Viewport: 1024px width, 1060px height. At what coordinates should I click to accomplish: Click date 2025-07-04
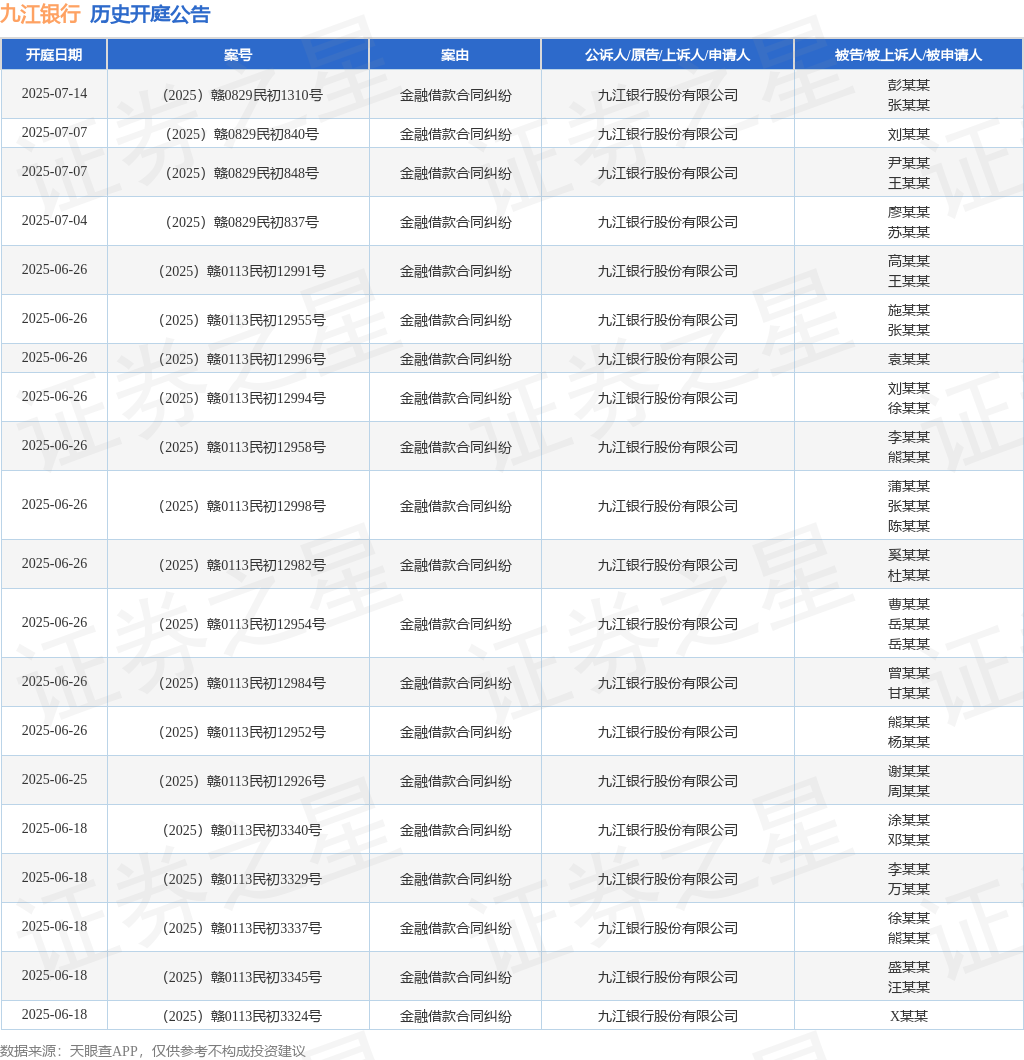54,221
